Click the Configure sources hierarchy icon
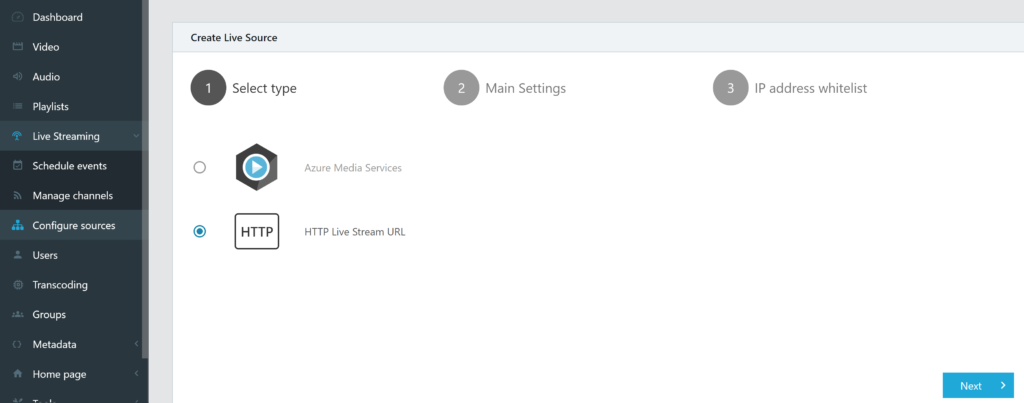 click(x=18, y=226)
